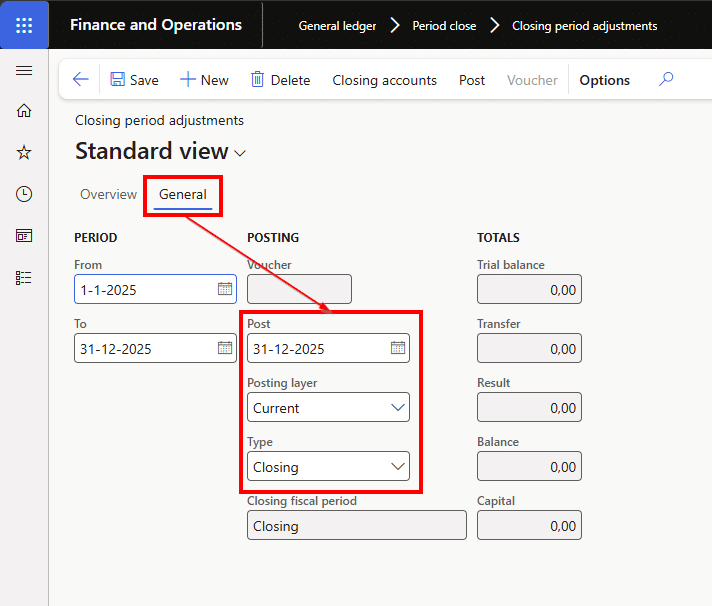This screenshot has height=606, width=712.
Task: Switch to the Overview tab
Action: coord(109,194)
